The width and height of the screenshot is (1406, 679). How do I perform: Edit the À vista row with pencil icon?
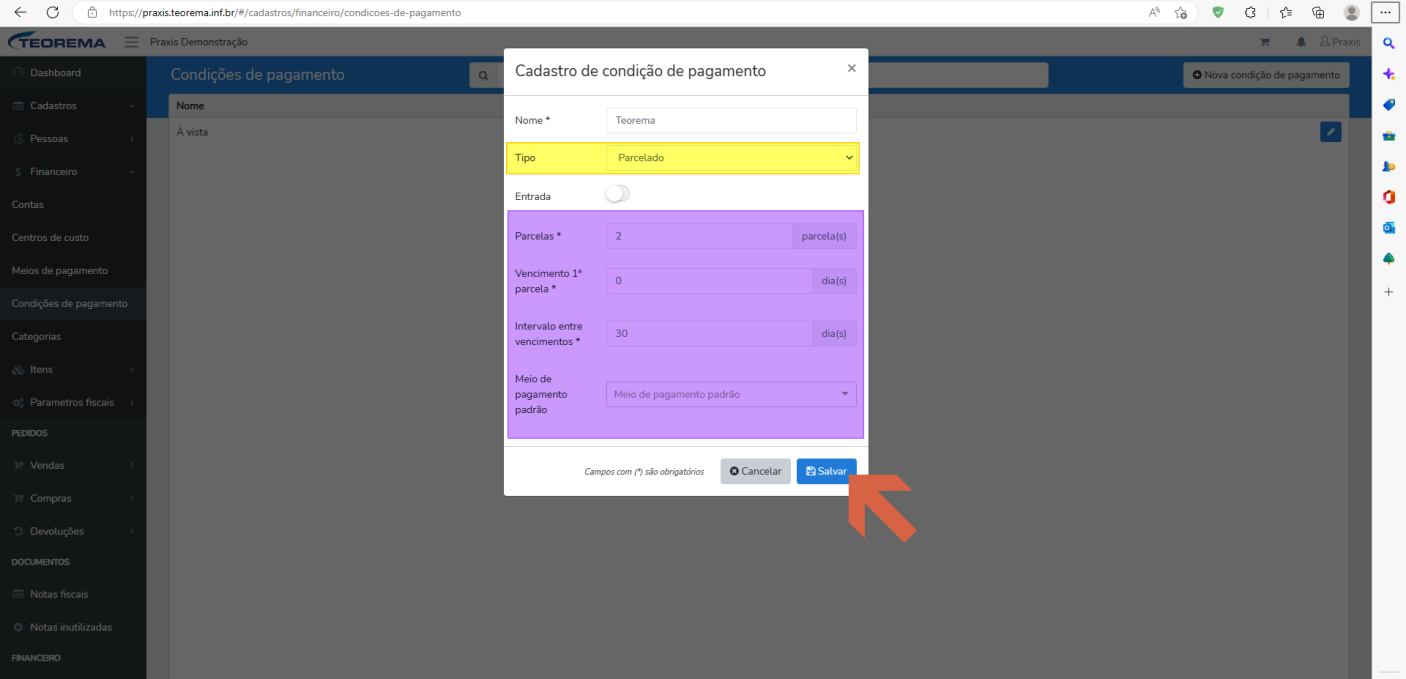(1330, 132)
